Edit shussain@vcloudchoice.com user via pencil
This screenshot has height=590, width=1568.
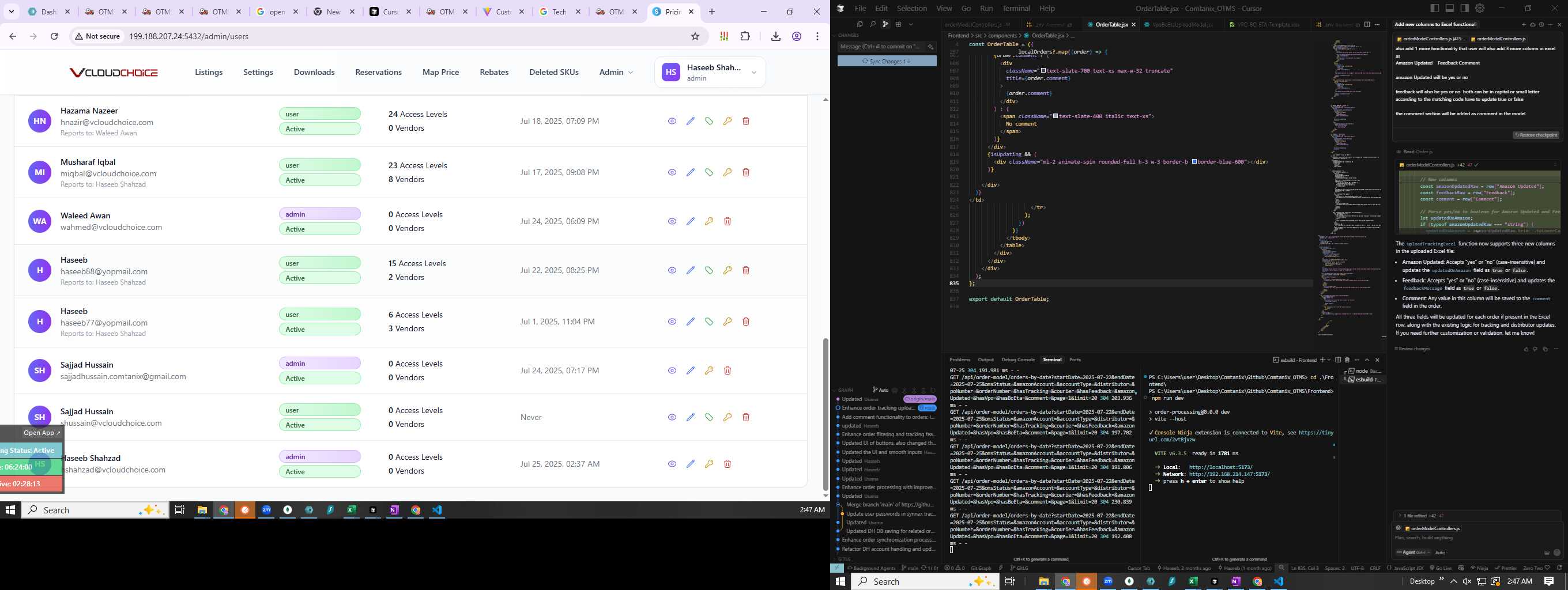[x=690, y=417]
